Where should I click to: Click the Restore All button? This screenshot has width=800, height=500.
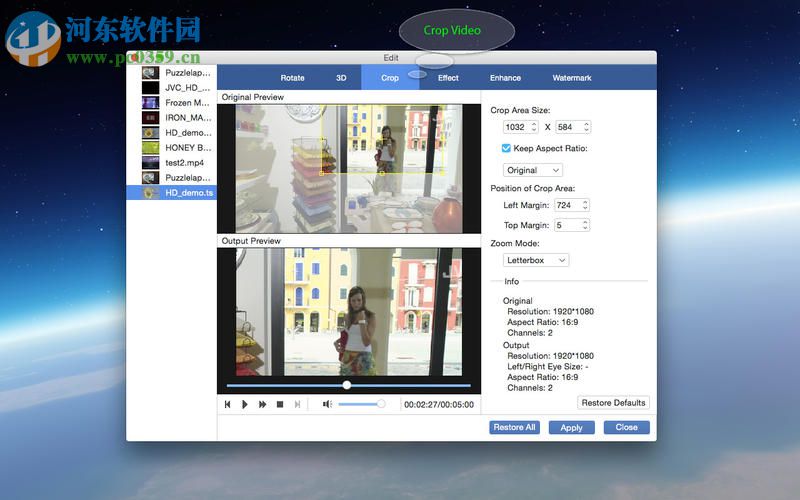[x=514, y=427]
